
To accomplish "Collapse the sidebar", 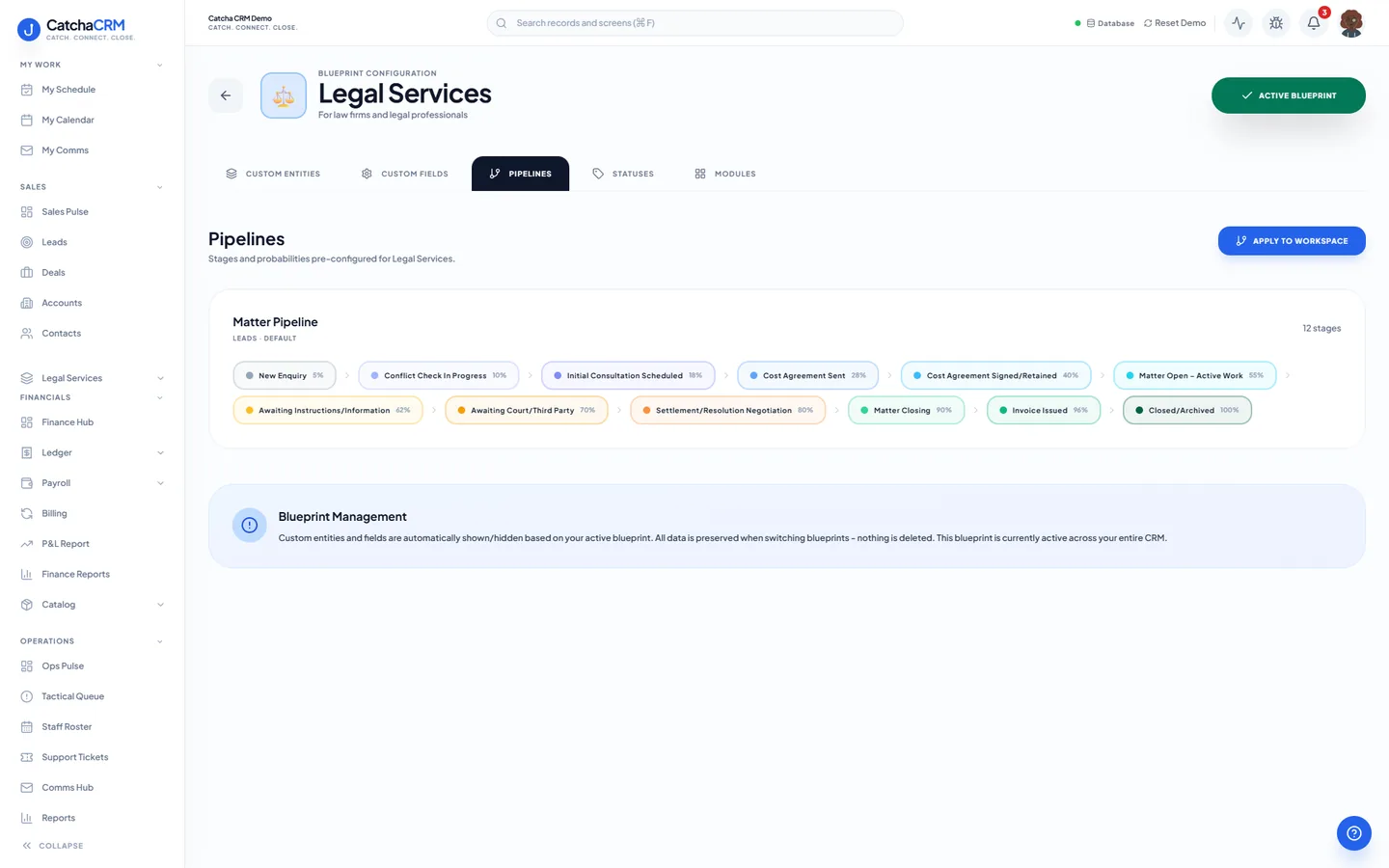I will click(x=53, y=846).
